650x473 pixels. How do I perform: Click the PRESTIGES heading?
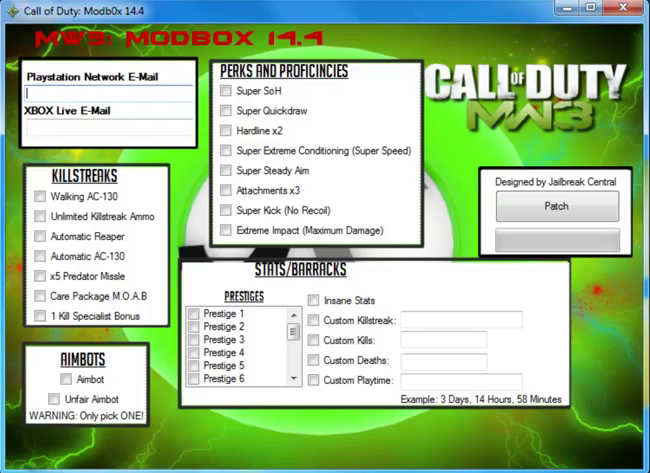tap(244, 296)
